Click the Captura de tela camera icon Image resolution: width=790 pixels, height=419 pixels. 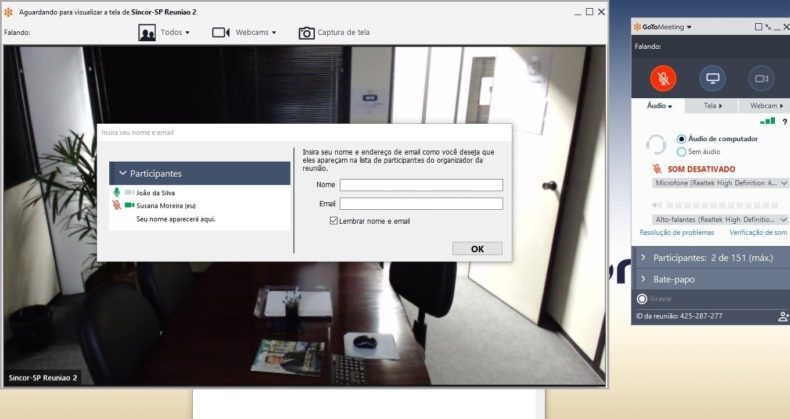(307, 32)
